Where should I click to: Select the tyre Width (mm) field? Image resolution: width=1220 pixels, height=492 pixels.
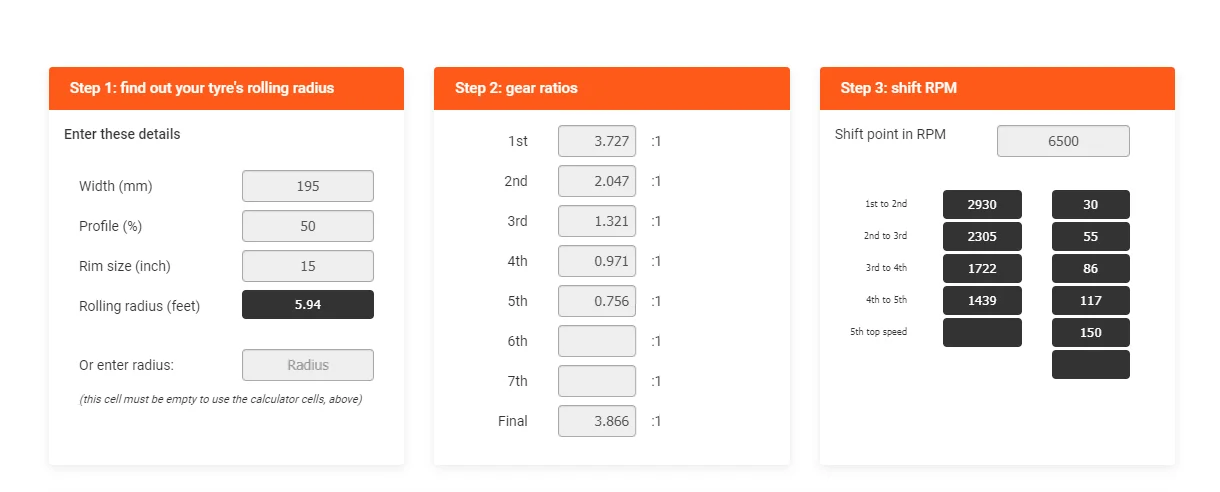coord(308,186)
